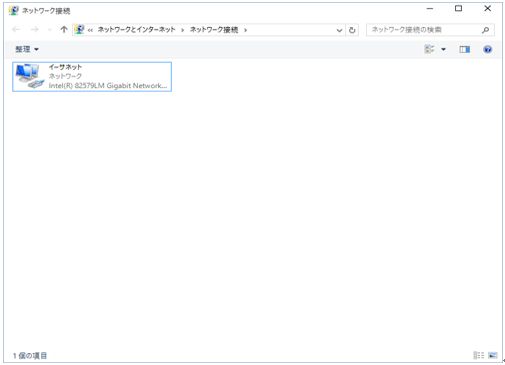Viewport: 505px width, 365px height.
Task: Click the address bar location icon
Action: pyautogui.click(x=79, y=29)
